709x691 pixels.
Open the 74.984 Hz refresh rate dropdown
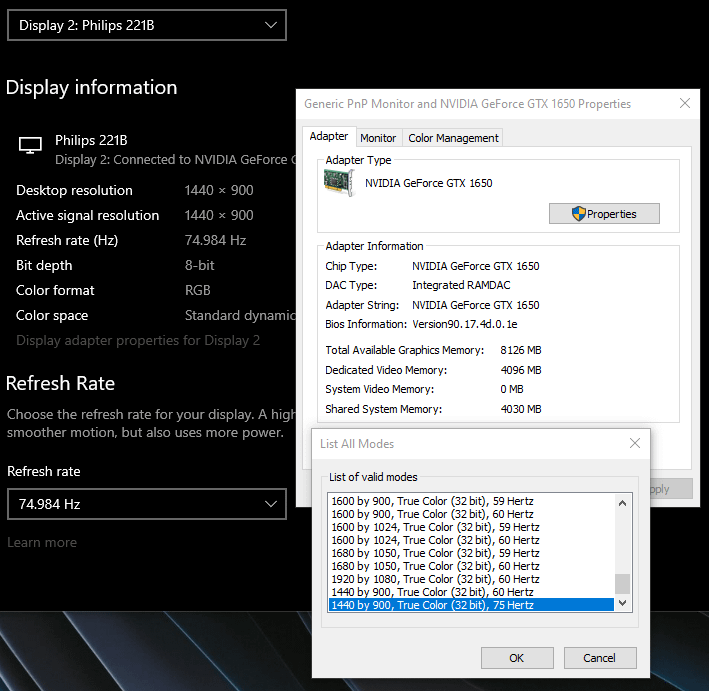point(147,504)
